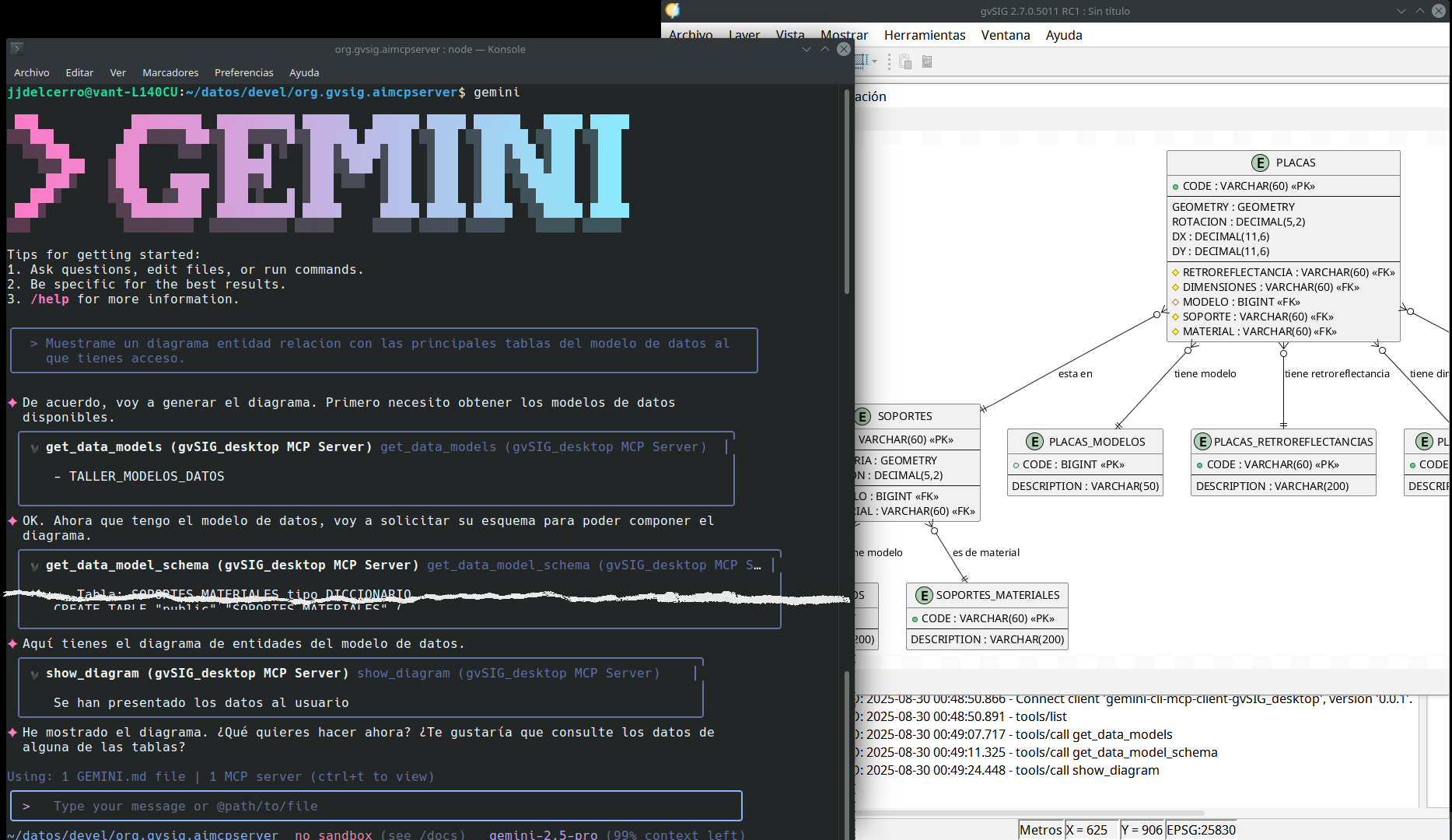Screen dimensions: 1452x840
Task: Click the EPSG:25830 projection in status bar
Action: [1201, 830]
